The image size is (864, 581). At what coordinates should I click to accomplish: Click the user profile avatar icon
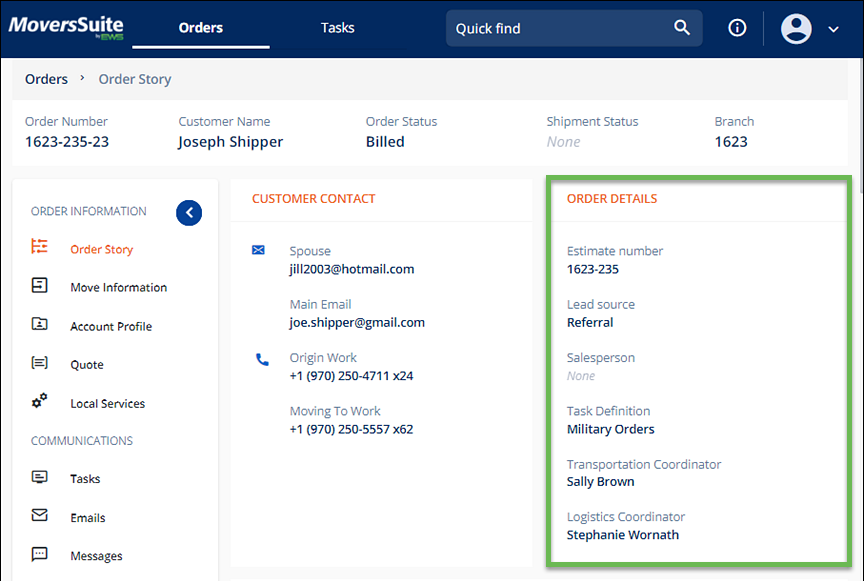click(796, 28)
